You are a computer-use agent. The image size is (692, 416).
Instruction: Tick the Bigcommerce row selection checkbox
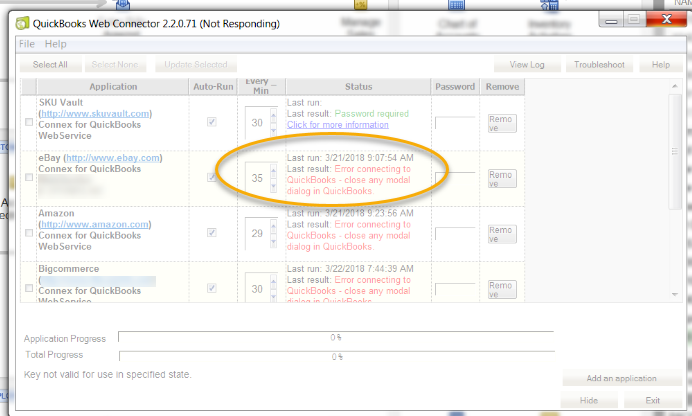tap(29, 288)
